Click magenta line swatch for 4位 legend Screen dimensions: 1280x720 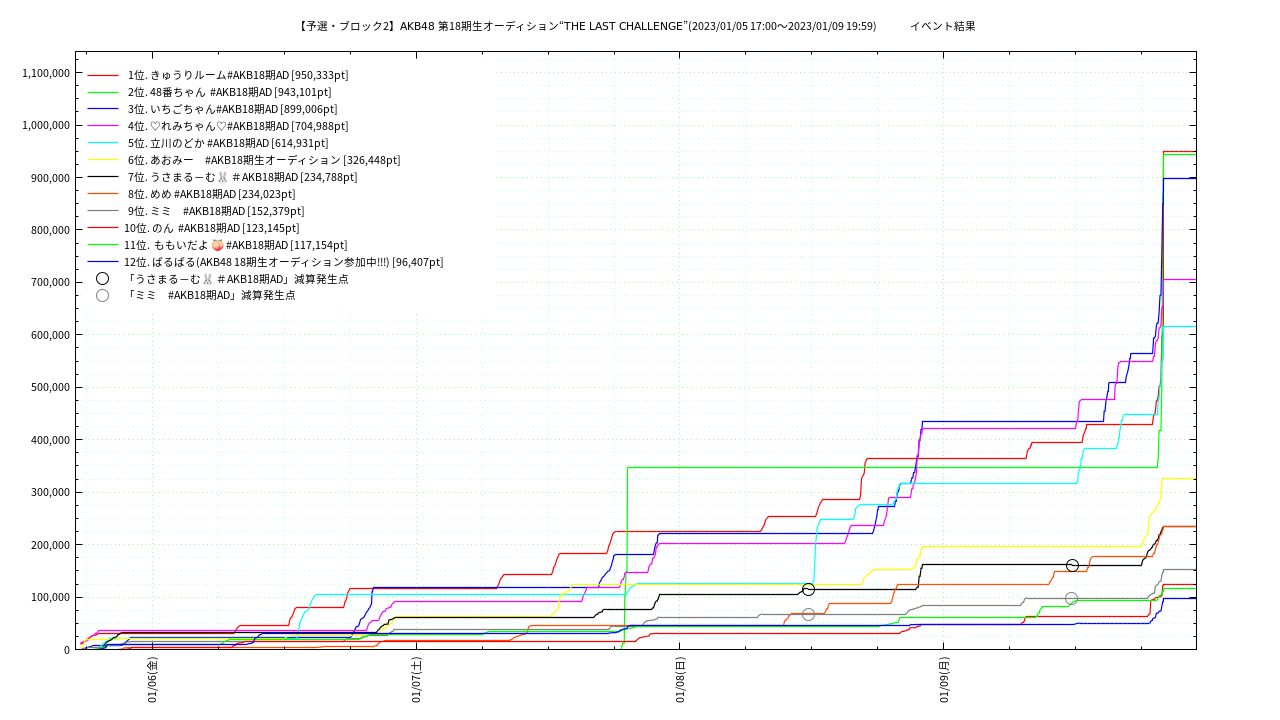click(103, 126)
